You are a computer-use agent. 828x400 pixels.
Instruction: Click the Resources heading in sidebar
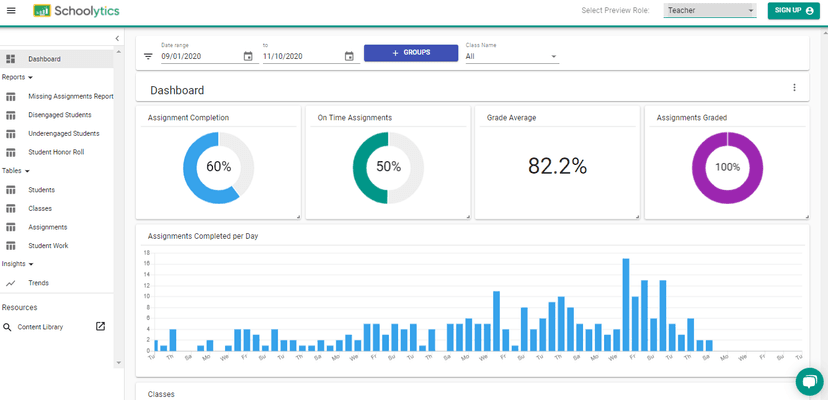coord(20,308)
